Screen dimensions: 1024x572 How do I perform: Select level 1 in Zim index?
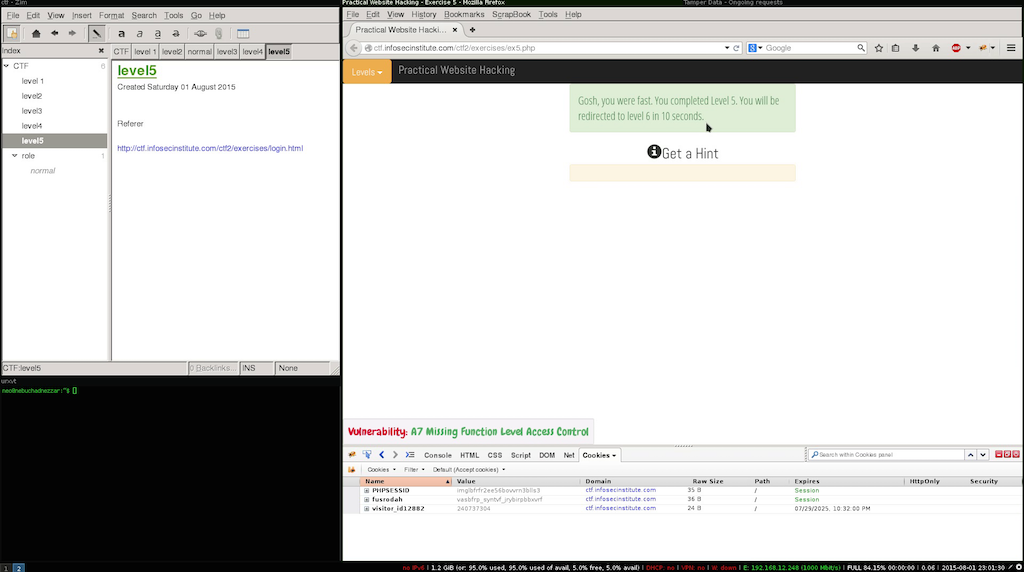point(33,81)
